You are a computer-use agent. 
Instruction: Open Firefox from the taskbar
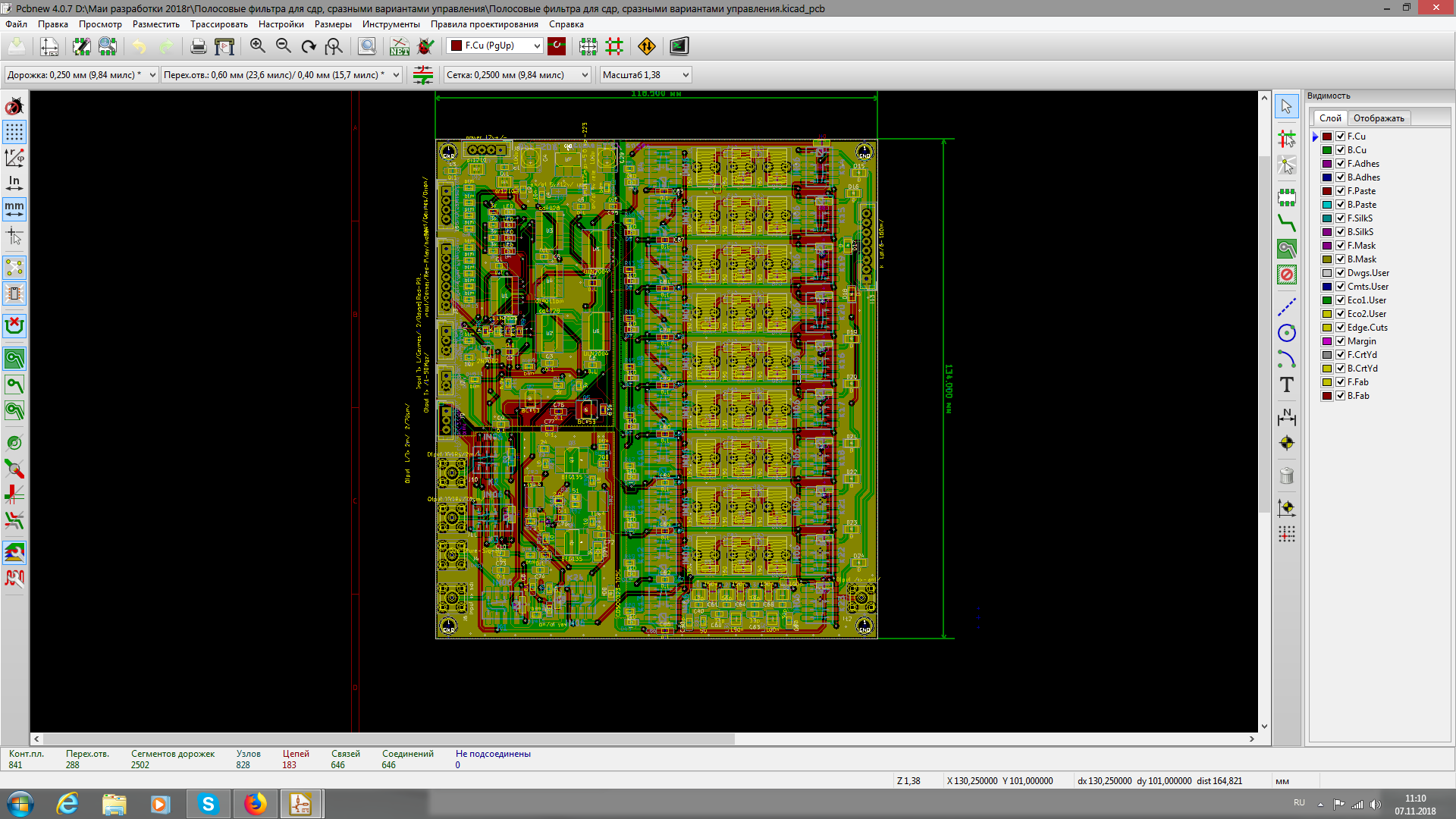coord(255,804)
